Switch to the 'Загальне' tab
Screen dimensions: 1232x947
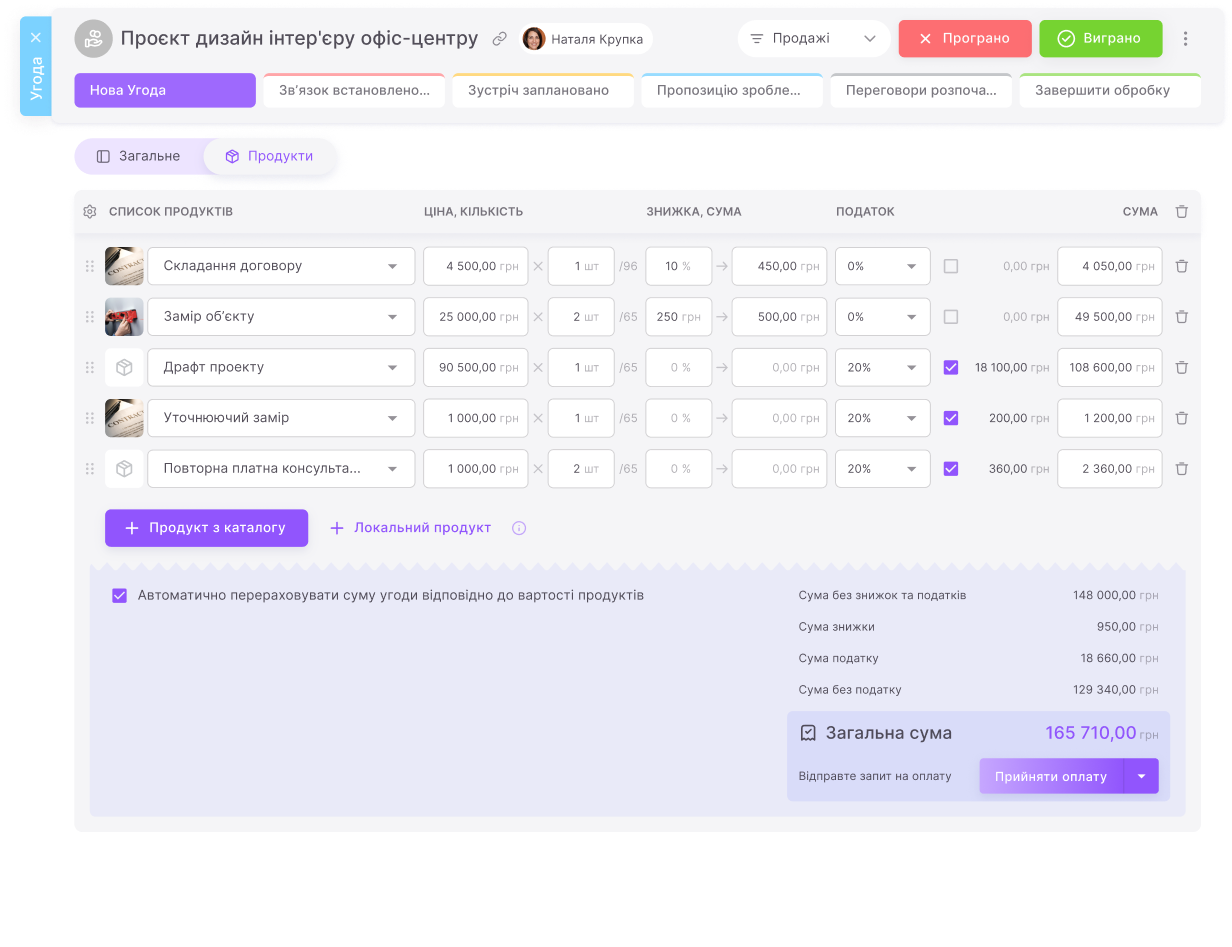pos(150,156)
